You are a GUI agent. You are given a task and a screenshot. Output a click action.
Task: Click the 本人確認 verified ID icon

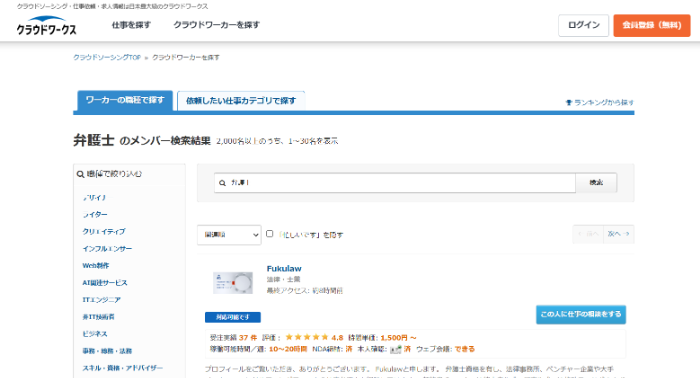pos(396,349)
